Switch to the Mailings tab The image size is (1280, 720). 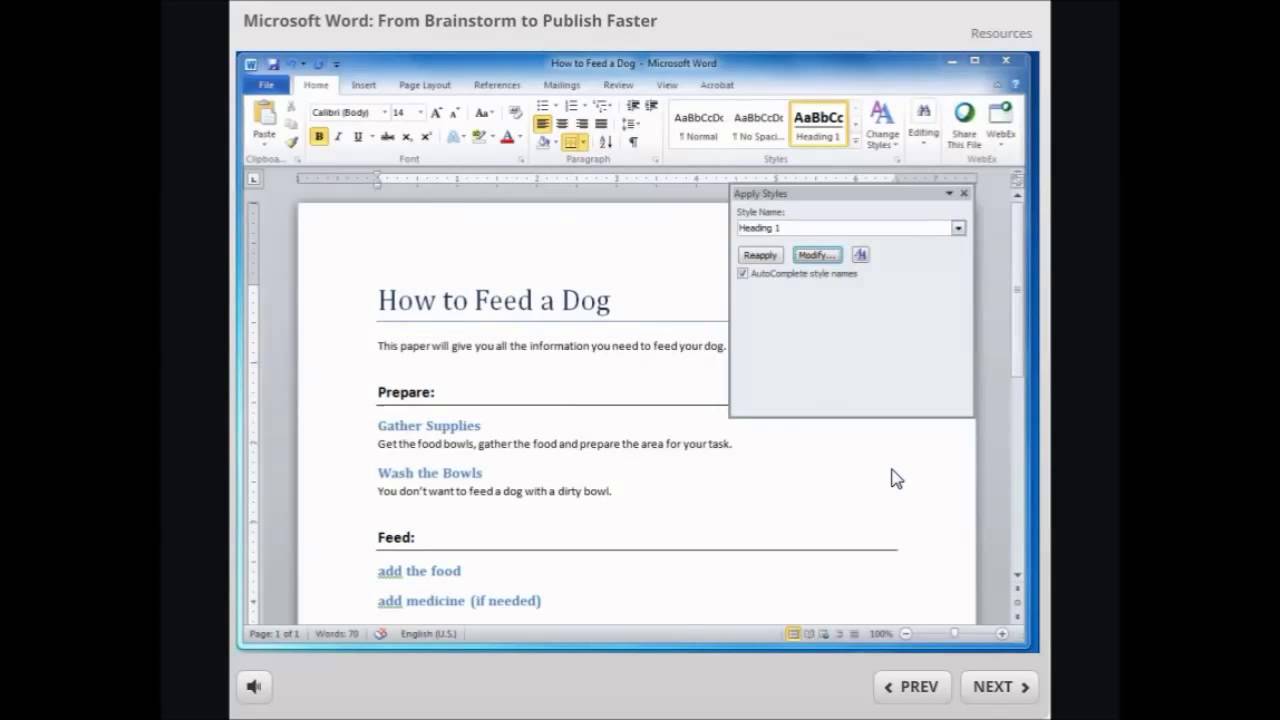click(562, 85)
